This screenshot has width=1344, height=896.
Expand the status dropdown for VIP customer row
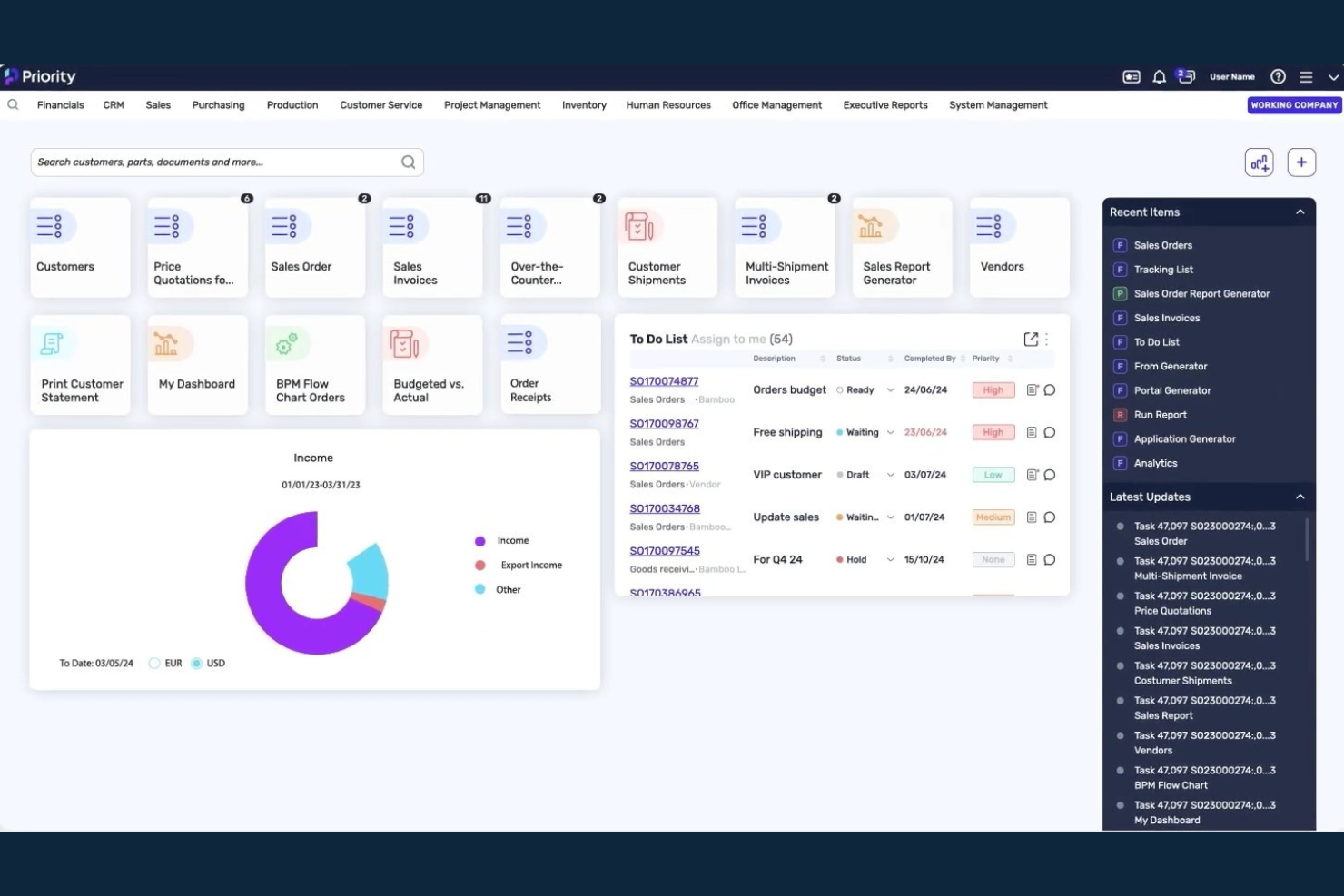click(x=890, y=474)
